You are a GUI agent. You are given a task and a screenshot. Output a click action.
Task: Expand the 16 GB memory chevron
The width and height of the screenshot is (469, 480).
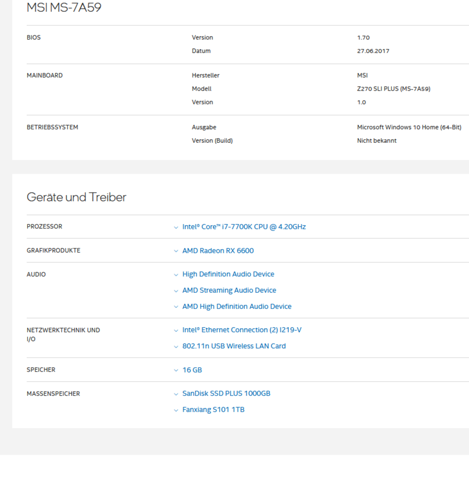click(176, 370)
